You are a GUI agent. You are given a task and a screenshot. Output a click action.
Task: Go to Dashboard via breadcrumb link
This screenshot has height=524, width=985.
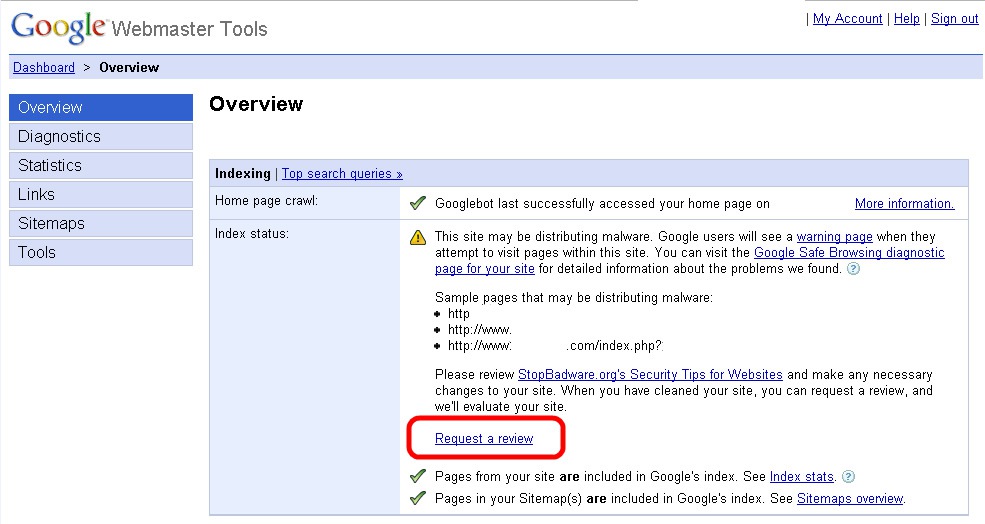click(44, 67)
